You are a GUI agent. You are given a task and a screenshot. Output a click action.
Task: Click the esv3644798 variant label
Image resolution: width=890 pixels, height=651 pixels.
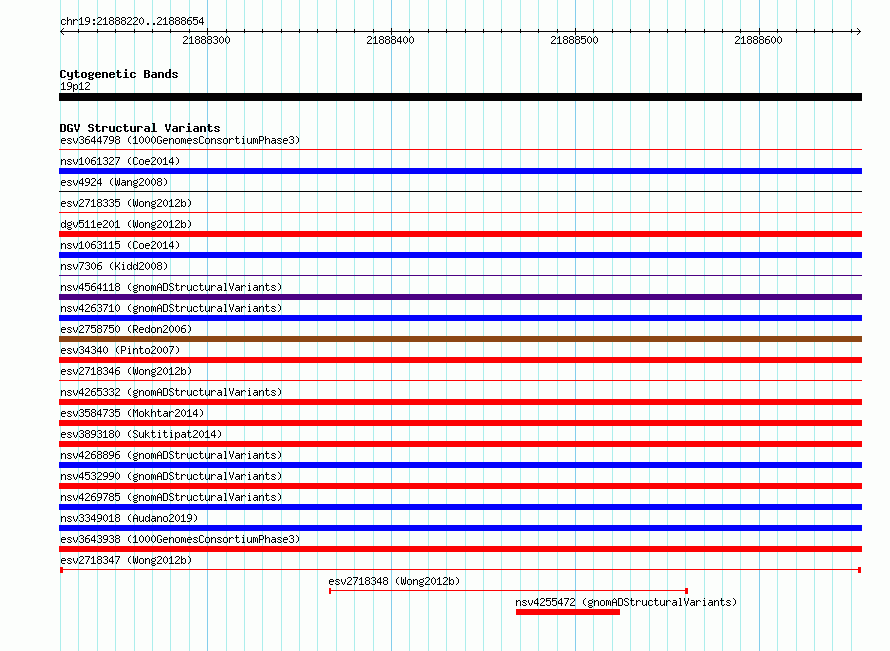click(x=180, y=140)
